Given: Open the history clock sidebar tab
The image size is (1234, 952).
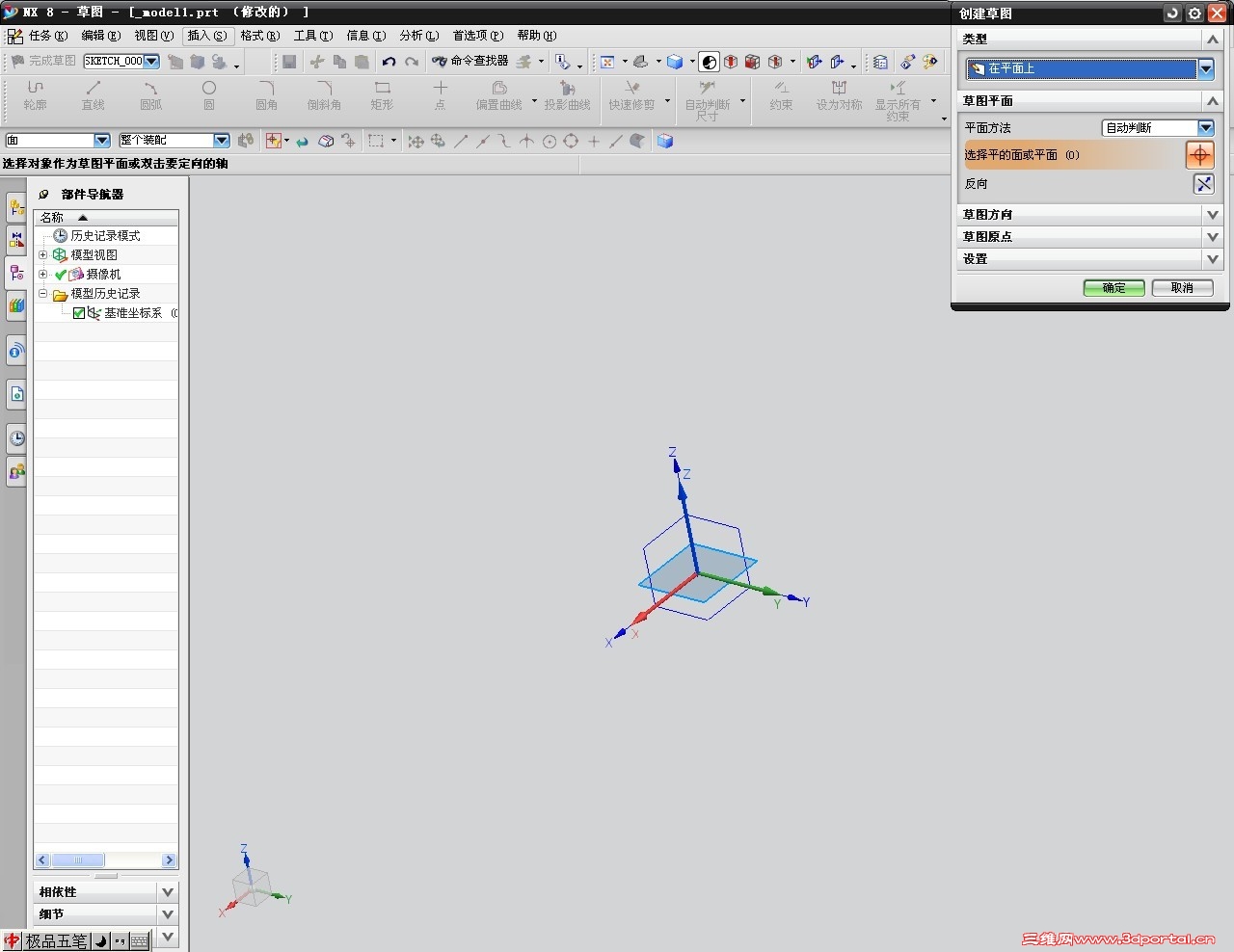Looking at the screenshot, I should (x=16, y=438).
